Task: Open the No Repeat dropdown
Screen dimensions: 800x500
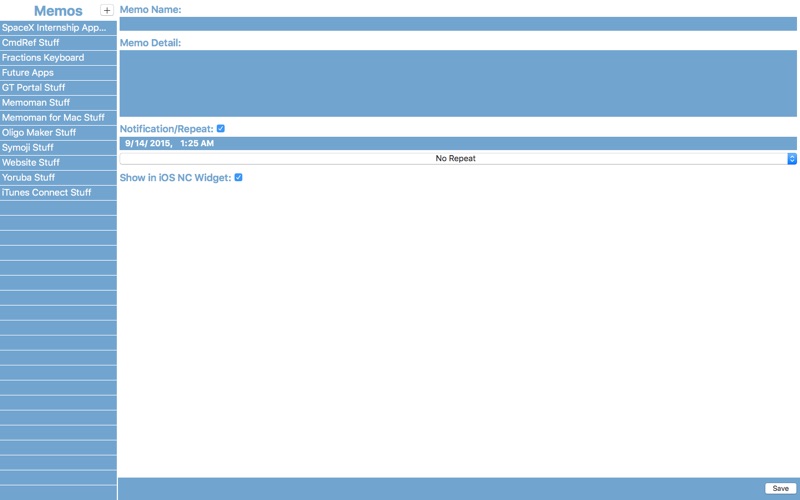Action: point(458,159)
